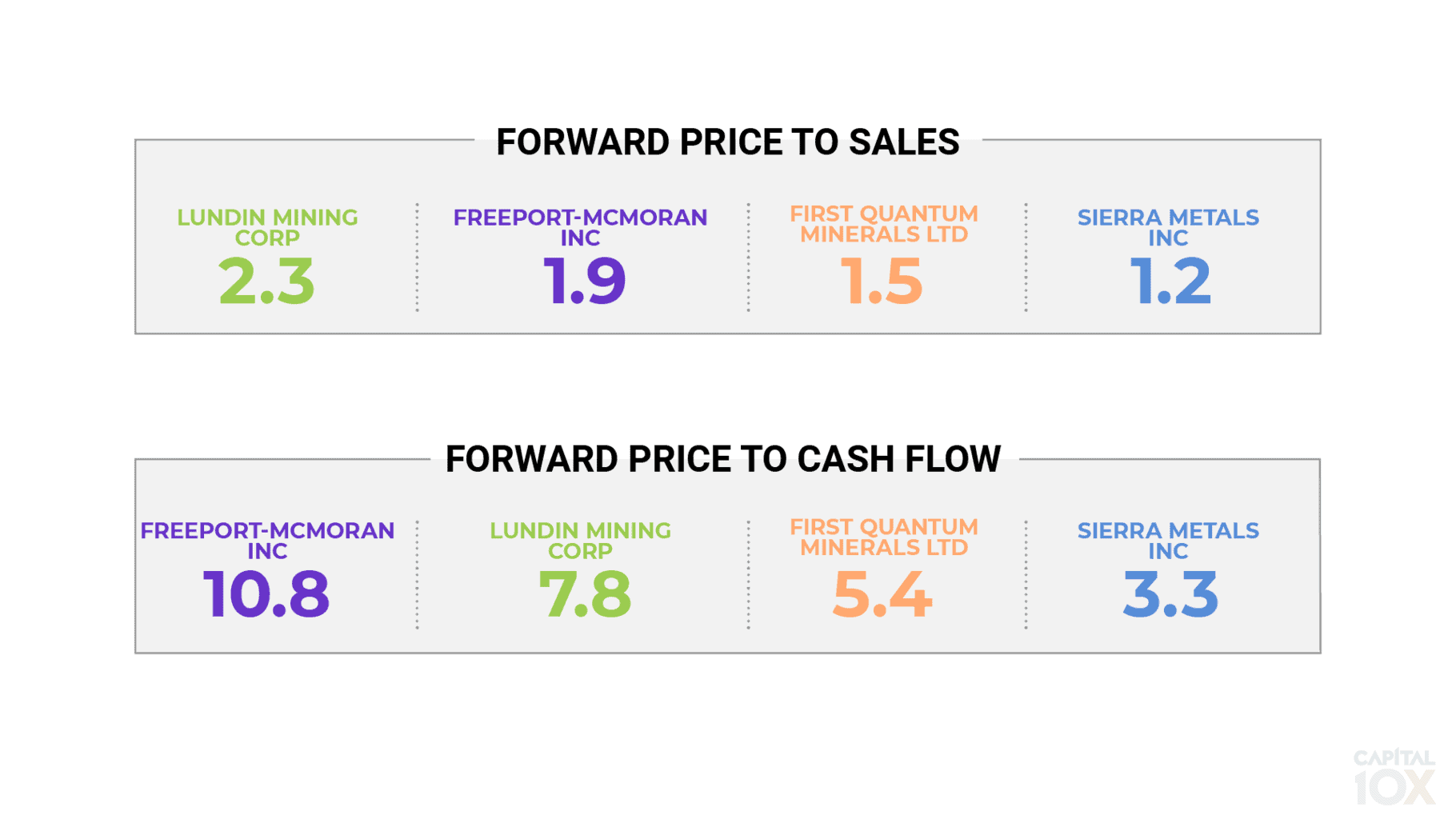Select the Freeport-McMoran Inc label above 1.9

[x=580, y=227]
